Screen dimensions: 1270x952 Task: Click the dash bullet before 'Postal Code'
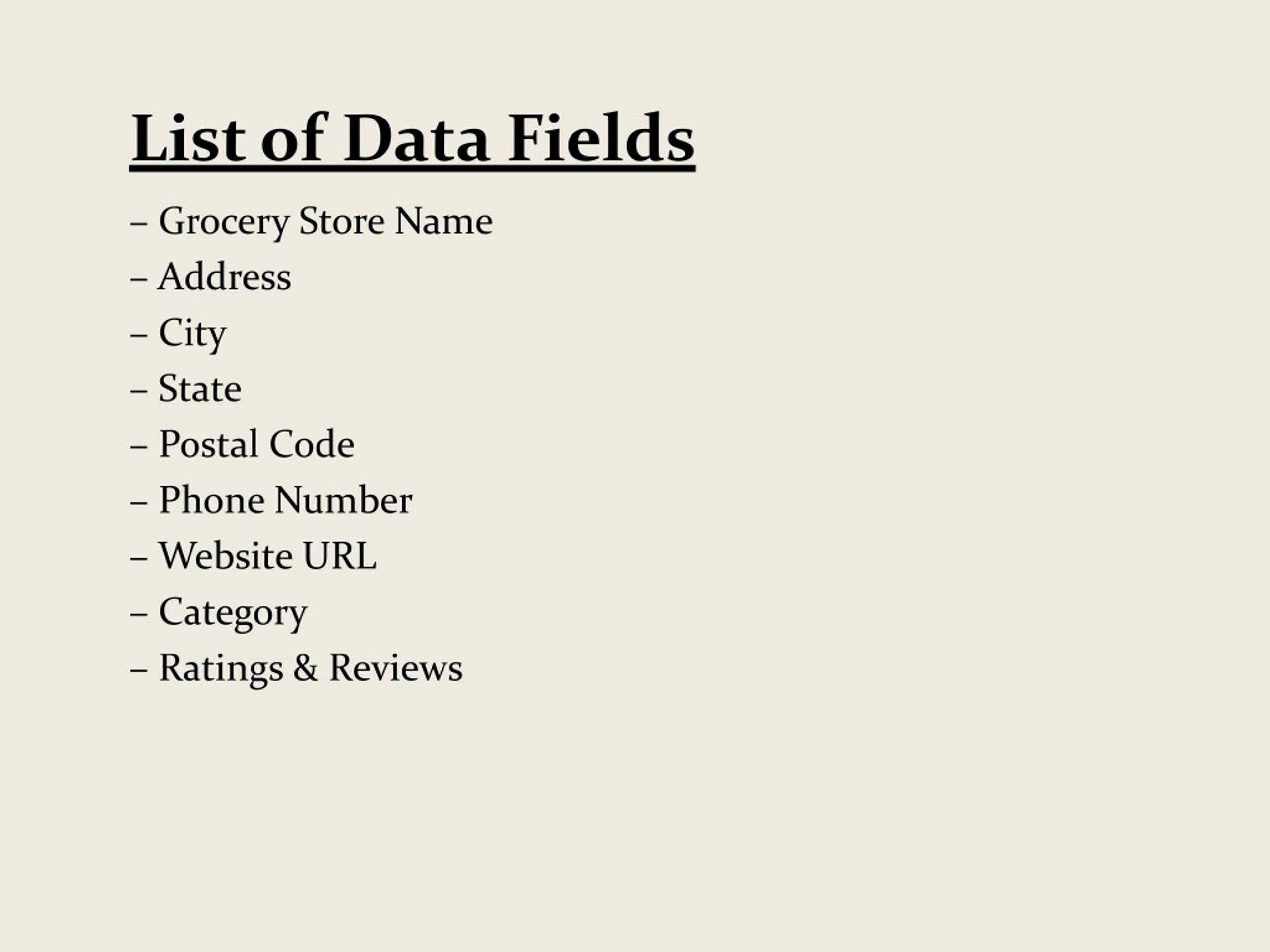tap(139, 446)
